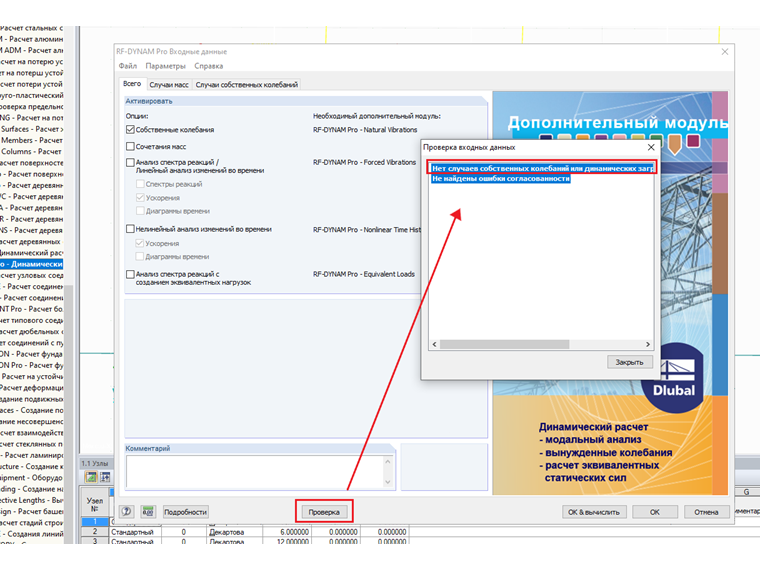
Task: Toggle Ускорения checkbox under nonlinear analysis
Action: point(140,243)
